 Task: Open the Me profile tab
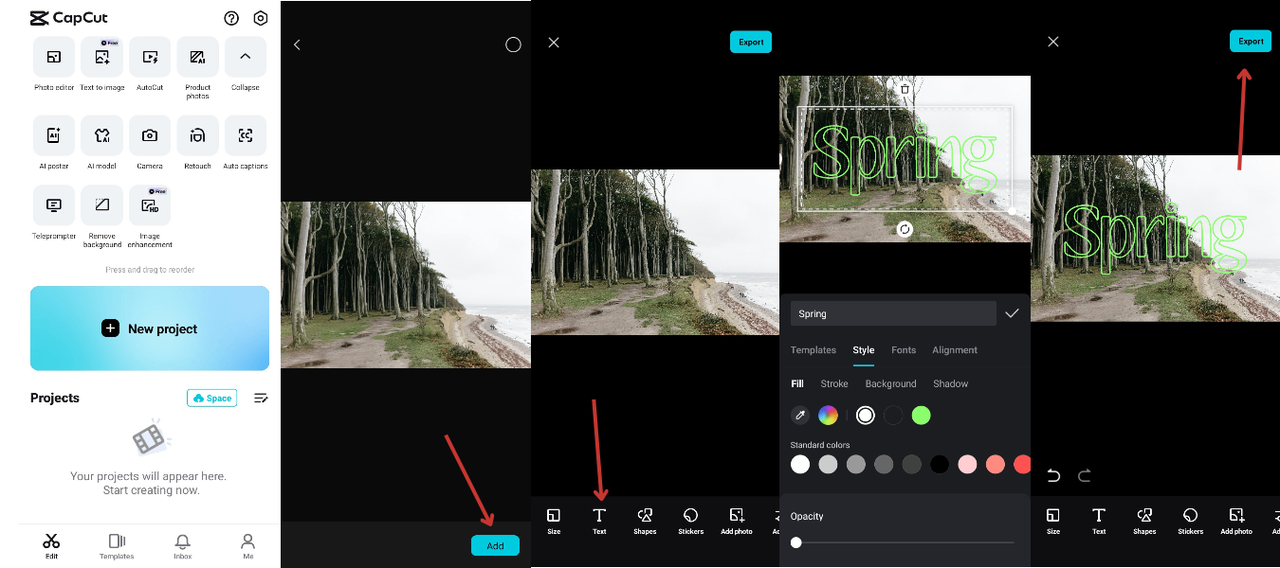[x=248, y=546]
